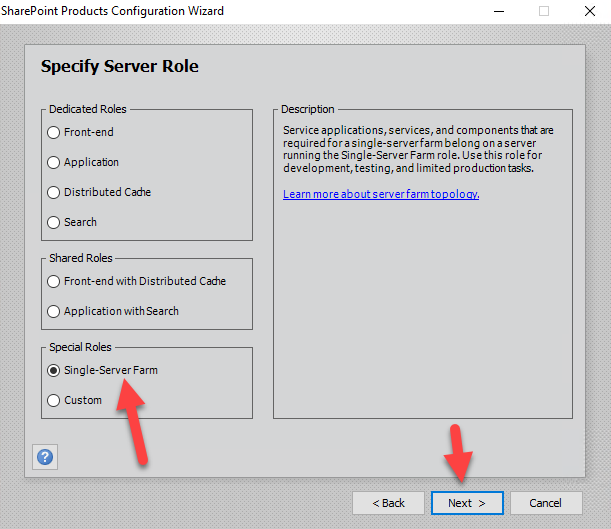
Task: Click the Next button
Action: 467,503
